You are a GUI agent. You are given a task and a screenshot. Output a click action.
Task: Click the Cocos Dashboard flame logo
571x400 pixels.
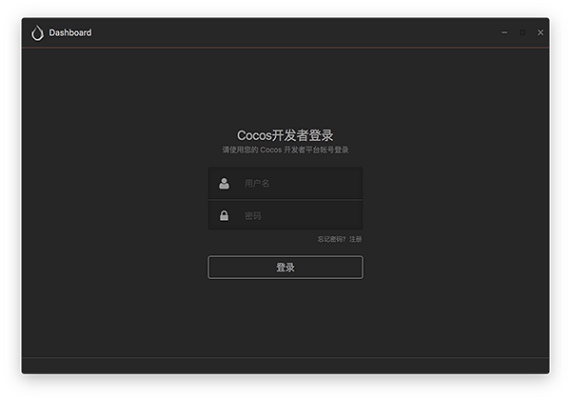(x=37, y=33)
